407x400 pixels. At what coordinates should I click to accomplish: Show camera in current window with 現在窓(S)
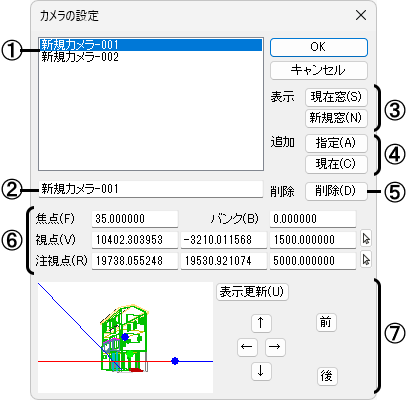(x=336, y=97)
